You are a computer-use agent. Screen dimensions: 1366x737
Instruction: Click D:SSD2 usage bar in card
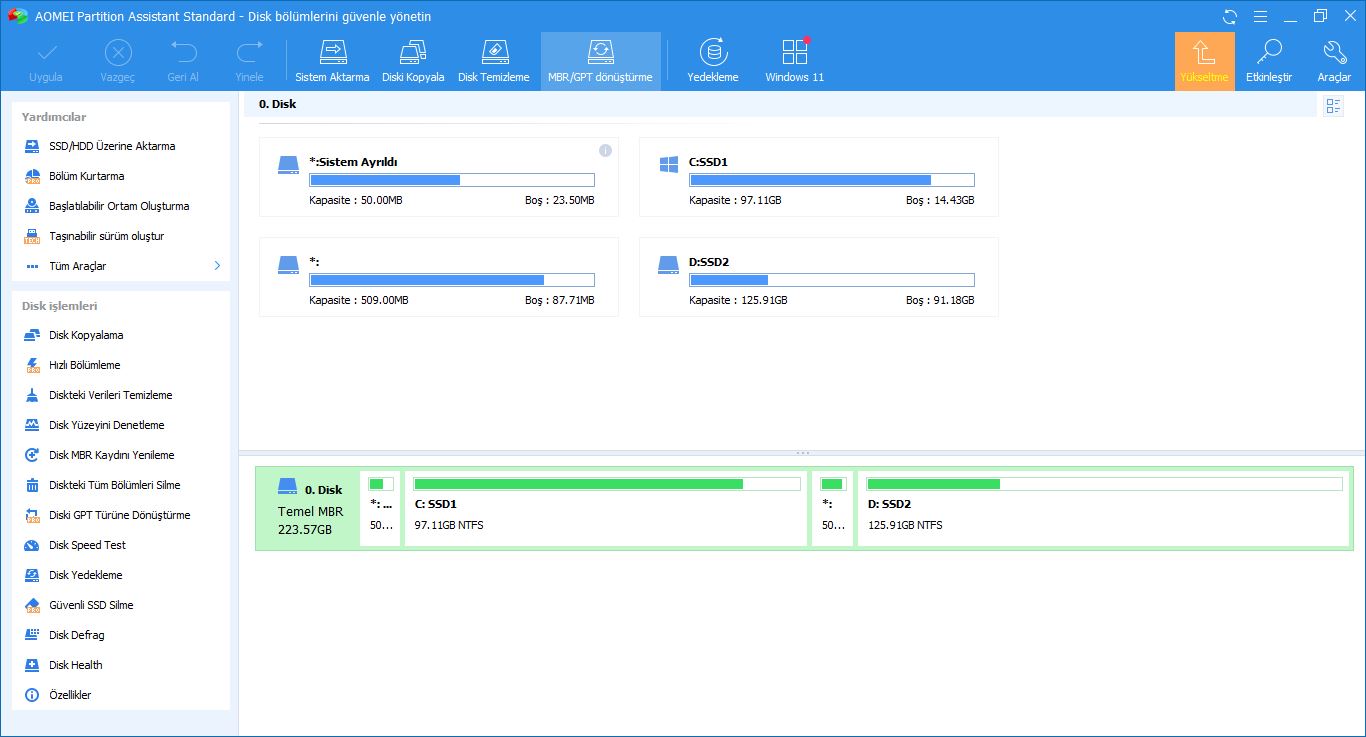[832, 280]
